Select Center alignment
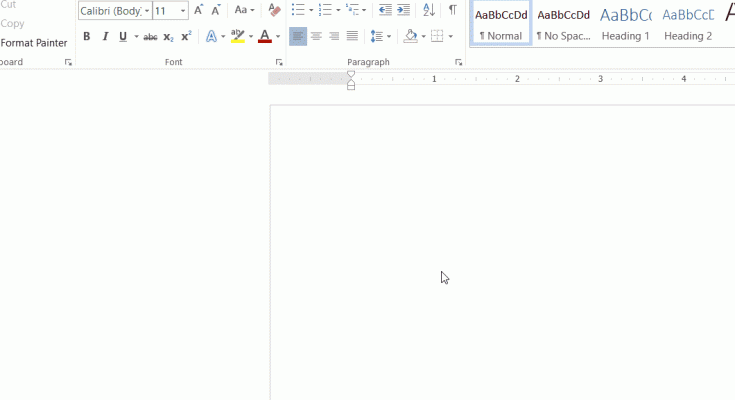735x400 pixels. tap(316, 36)
